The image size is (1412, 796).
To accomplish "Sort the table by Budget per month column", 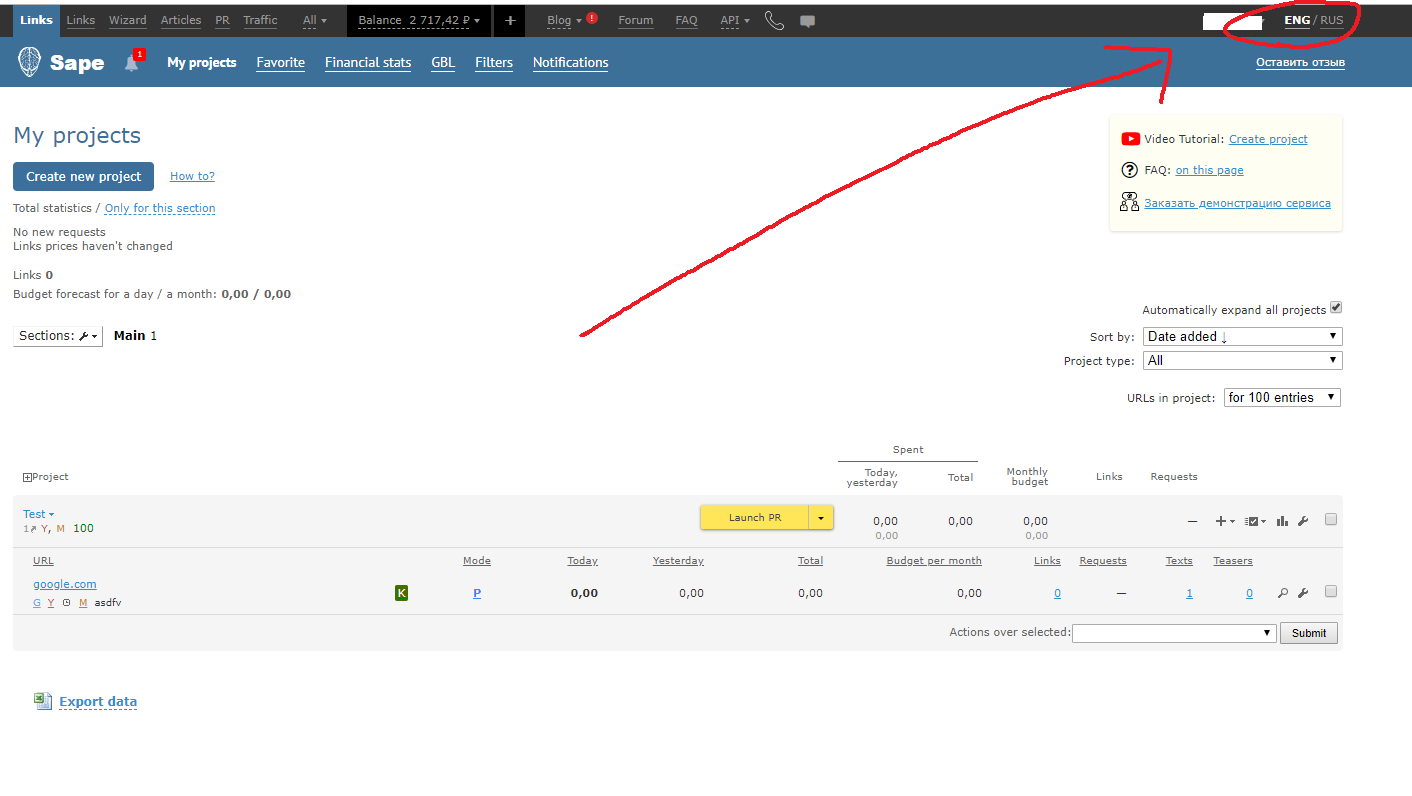I will tap(934, 561).
